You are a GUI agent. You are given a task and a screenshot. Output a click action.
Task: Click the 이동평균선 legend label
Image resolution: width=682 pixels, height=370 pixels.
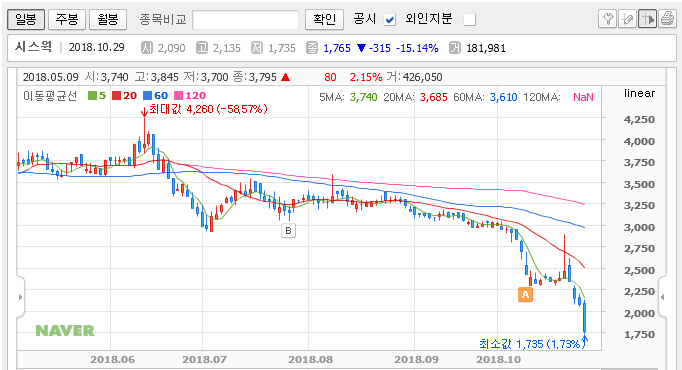[50, 96]
